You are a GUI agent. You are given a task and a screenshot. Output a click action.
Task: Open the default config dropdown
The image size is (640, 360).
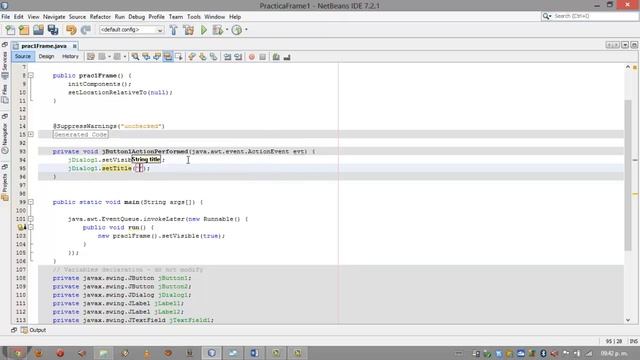pos(131,30)
